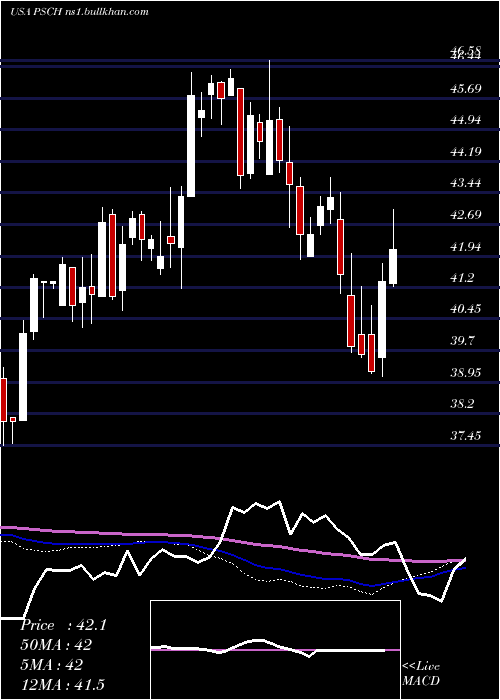Click the 44.94 price axis label
The width and height of the screenshot is (500, 700).
tap(465, 120)
